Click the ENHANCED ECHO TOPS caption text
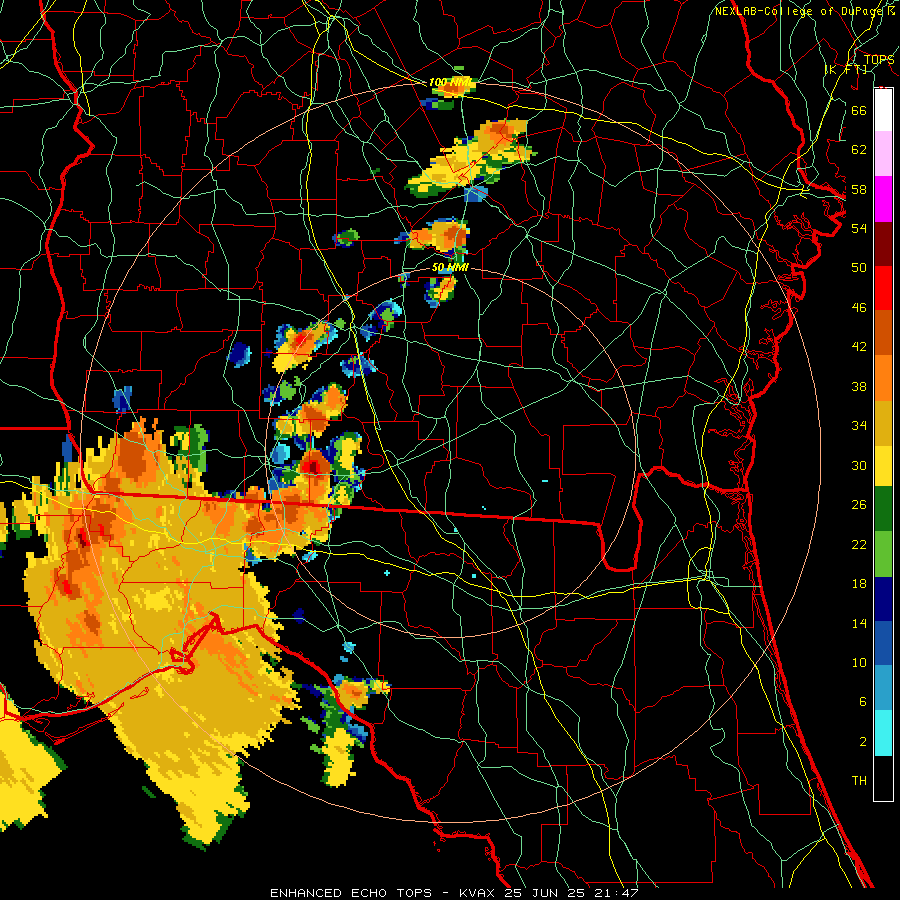 click(x=351, y=893)
